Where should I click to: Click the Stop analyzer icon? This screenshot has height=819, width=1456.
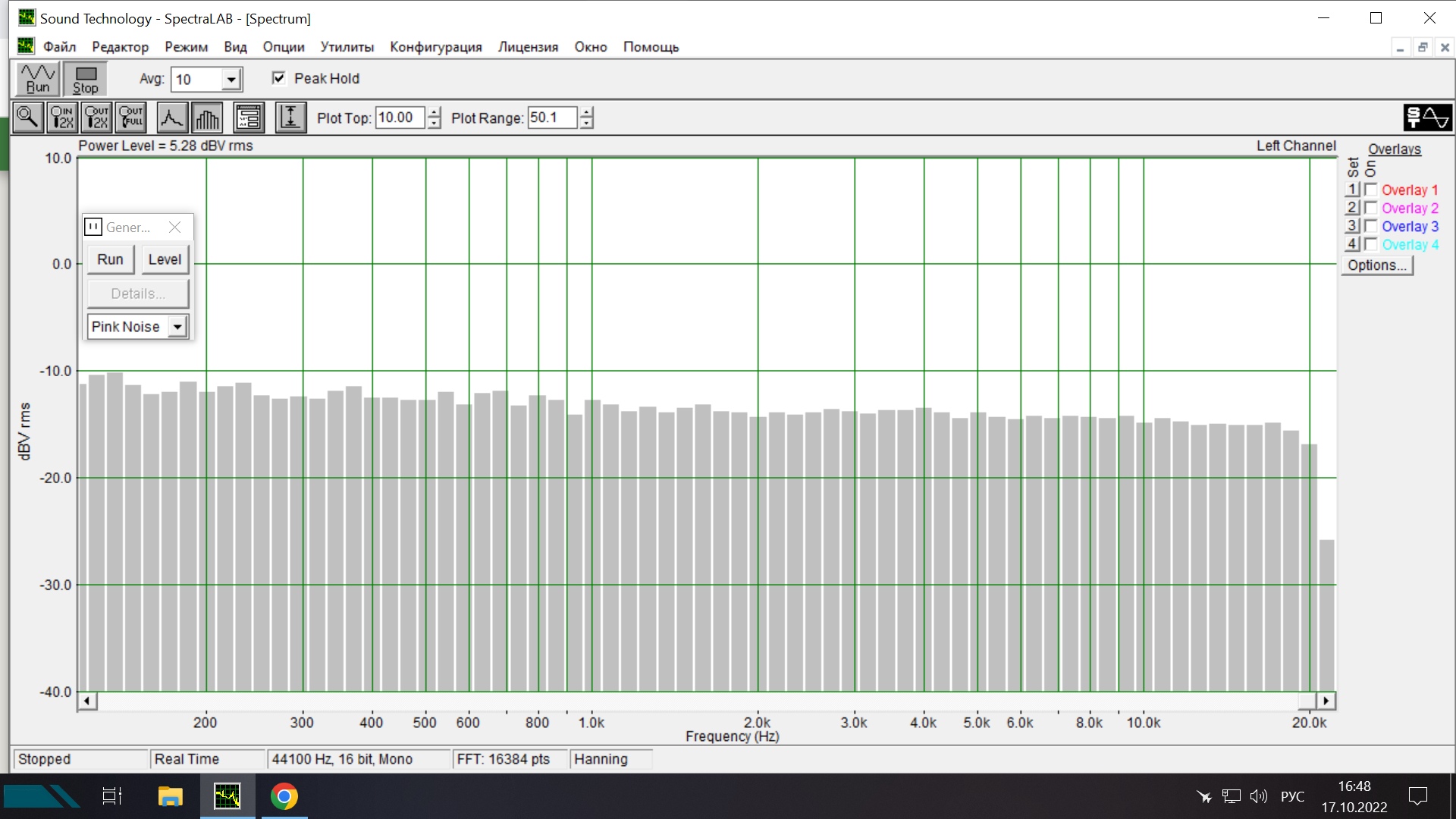[x=85, y=79]
